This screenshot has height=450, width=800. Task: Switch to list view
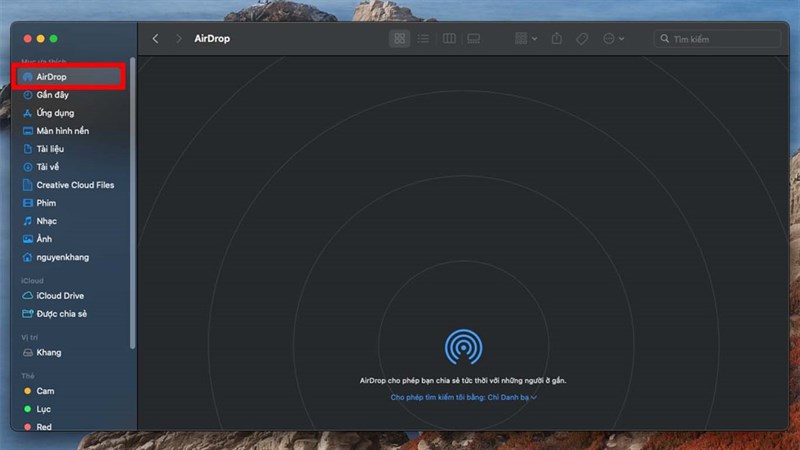pos(423,39)
